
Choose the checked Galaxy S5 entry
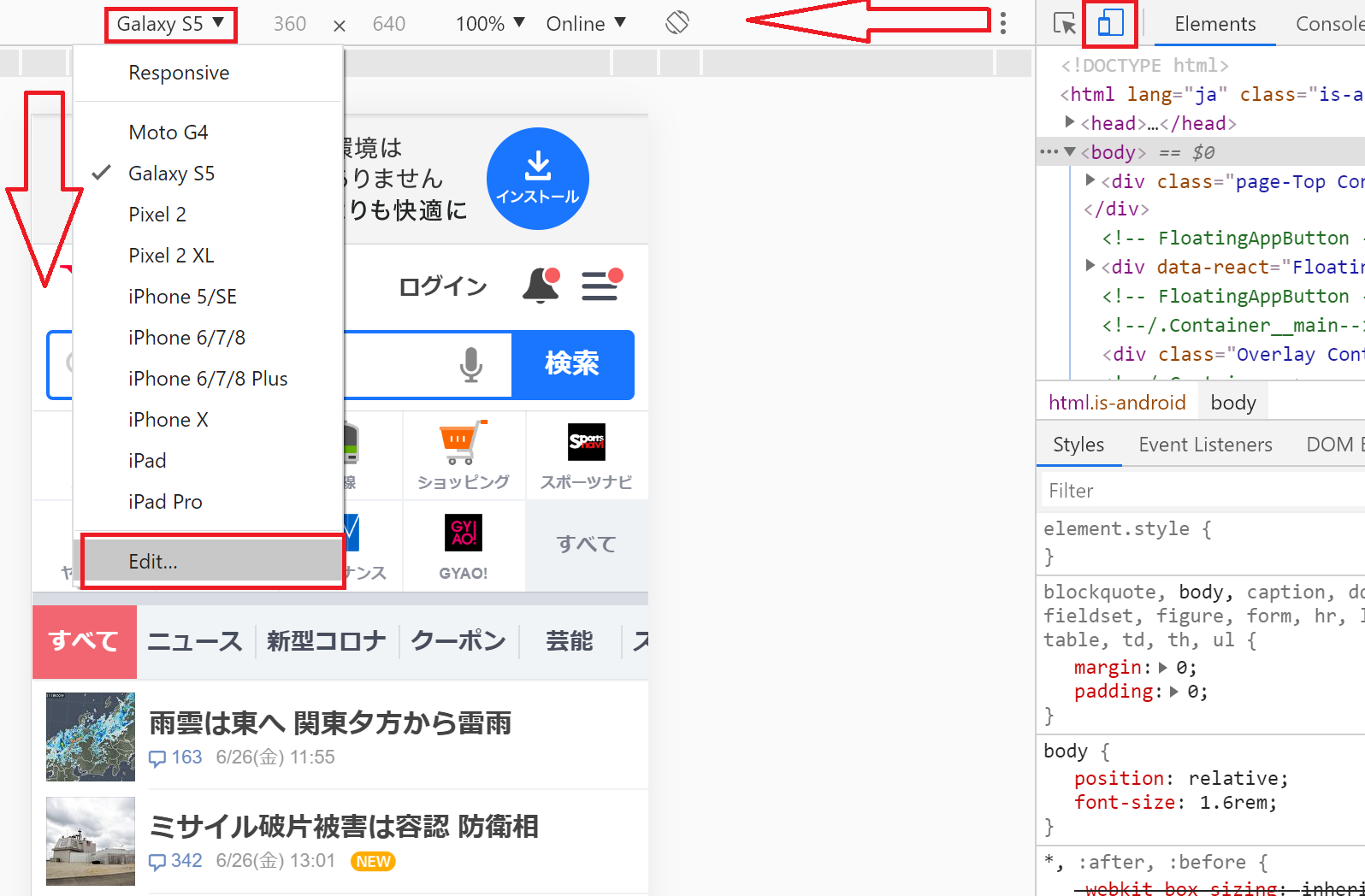pos(209,174)
